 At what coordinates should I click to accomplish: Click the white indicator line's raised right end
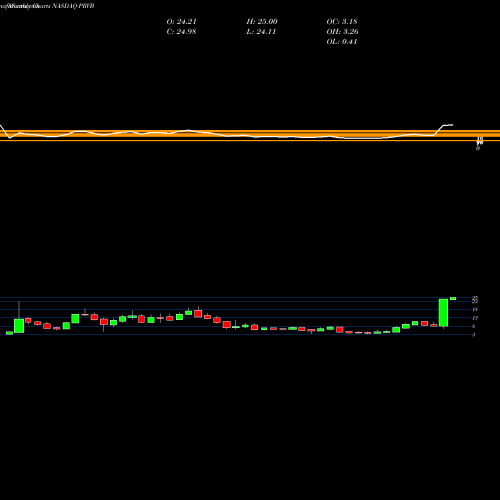coord(448,125)
